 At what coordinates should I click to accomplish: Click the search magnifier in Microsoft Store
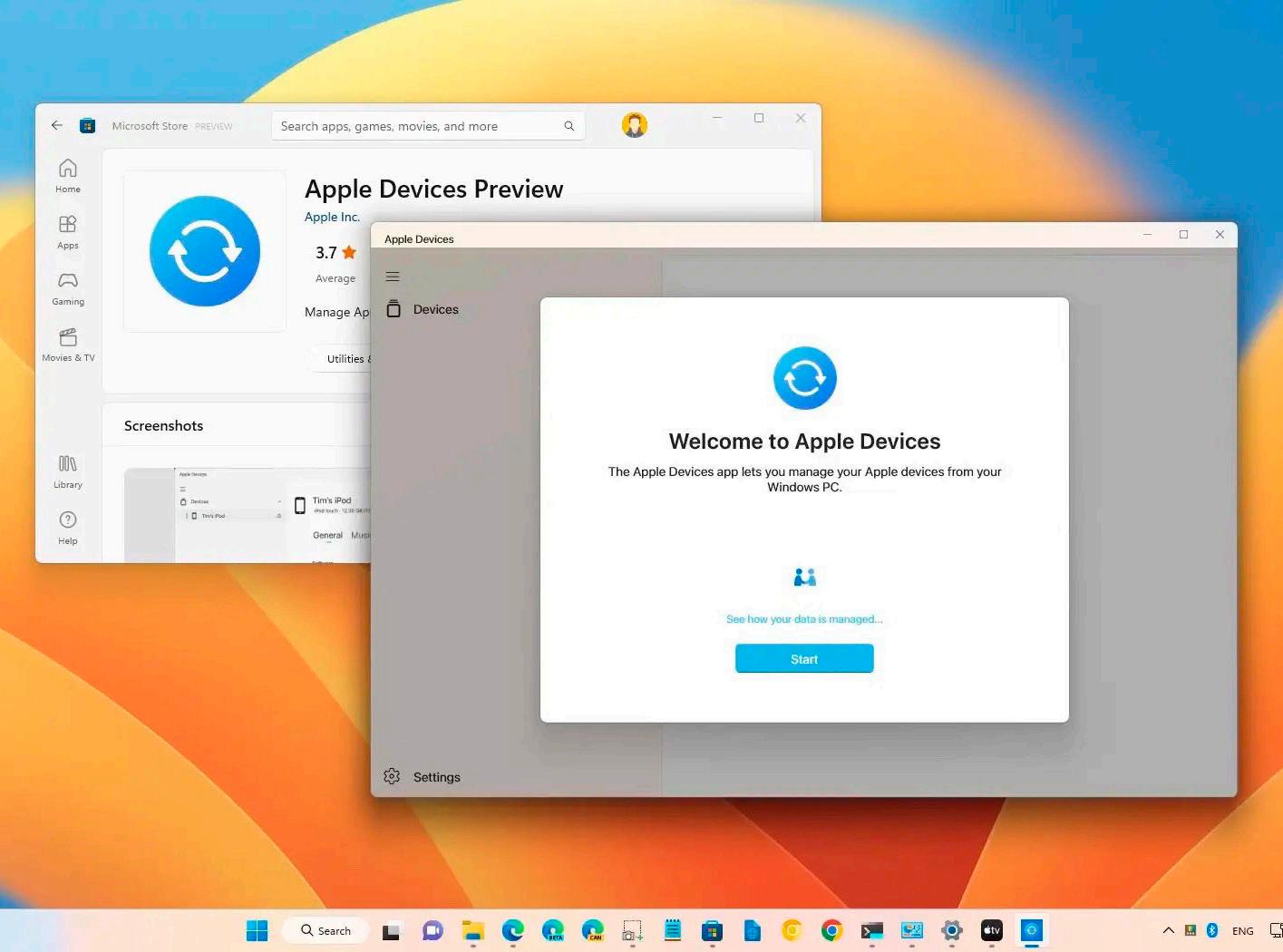pos(569,126)
